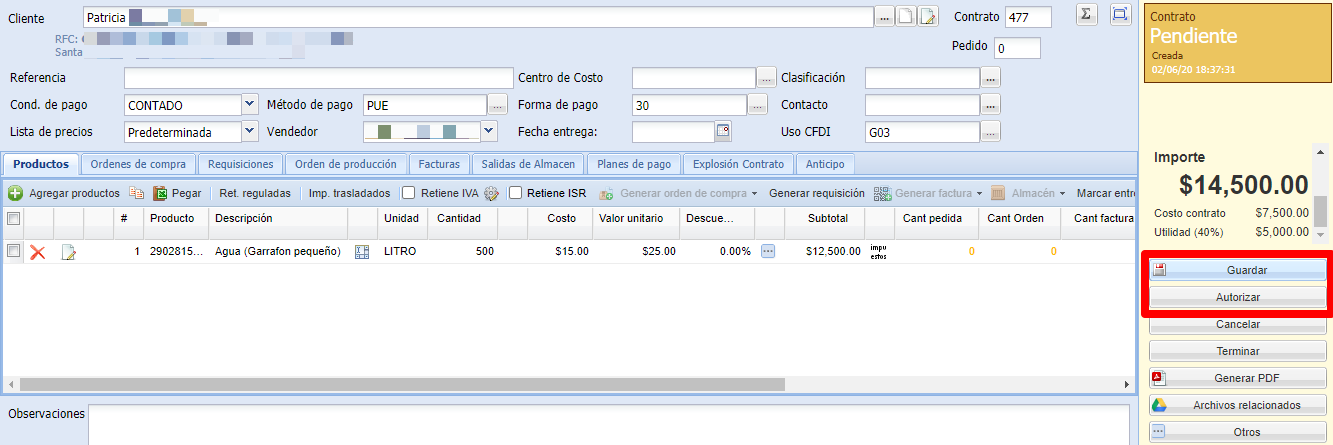The height and width of the screenshot is (445, 1333).
Task: Edit the Agua product row via pencil icon
Action: 69,252
